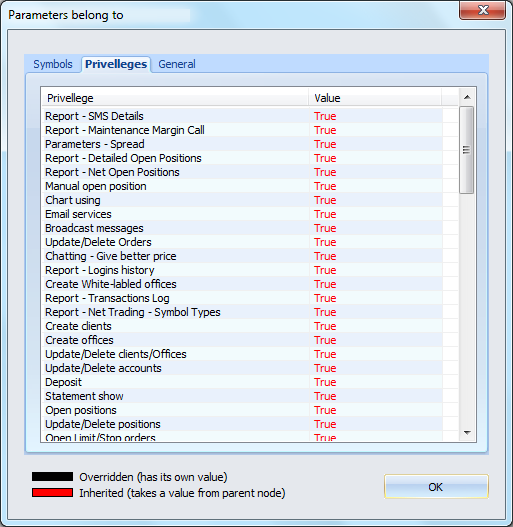Viewport: 513px width, 527px height.
Task: Select 'Report - Logins history' row
Action: click(242, 270)
